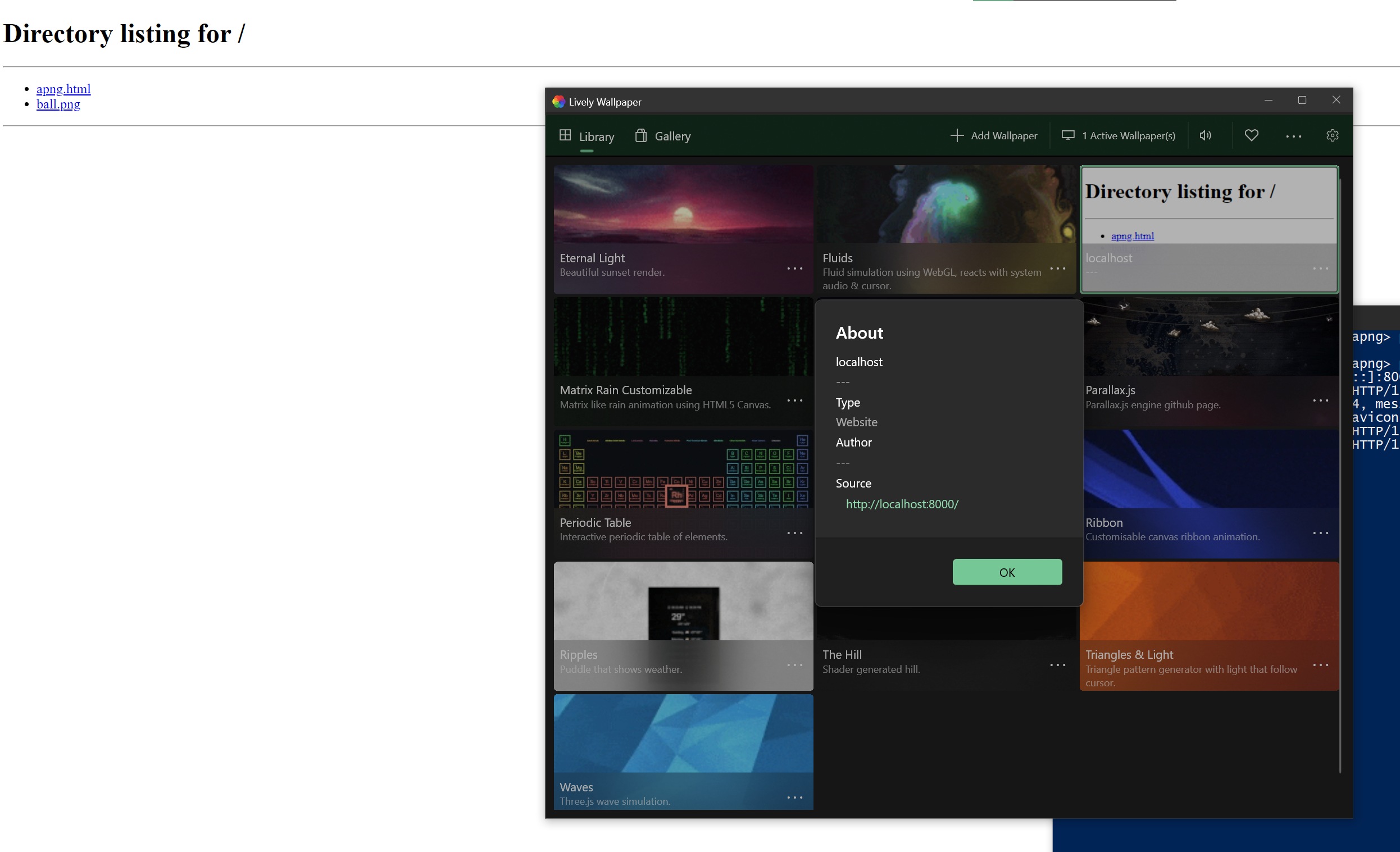Viewport: 1400px width, 852px height.
Task: Click 'Shader generated hill.' description text
Action: 871,669
